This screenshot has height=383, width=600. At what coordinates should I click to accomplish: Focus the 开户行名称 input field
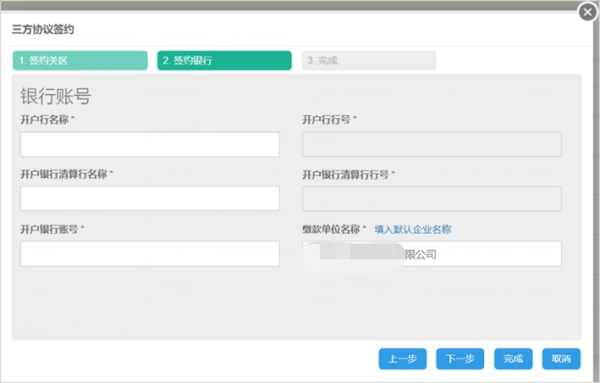(150, 144)
